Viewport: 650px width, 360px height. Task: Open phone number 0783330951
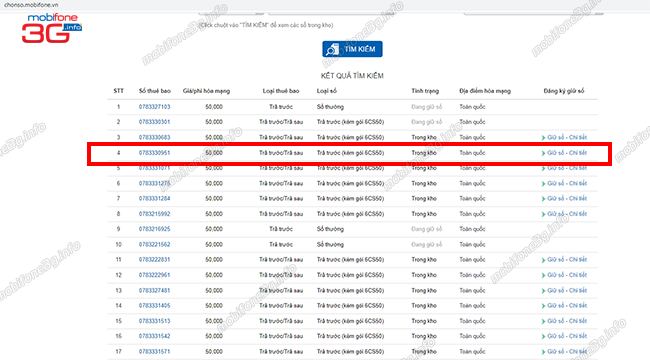(x=154, y=153)
